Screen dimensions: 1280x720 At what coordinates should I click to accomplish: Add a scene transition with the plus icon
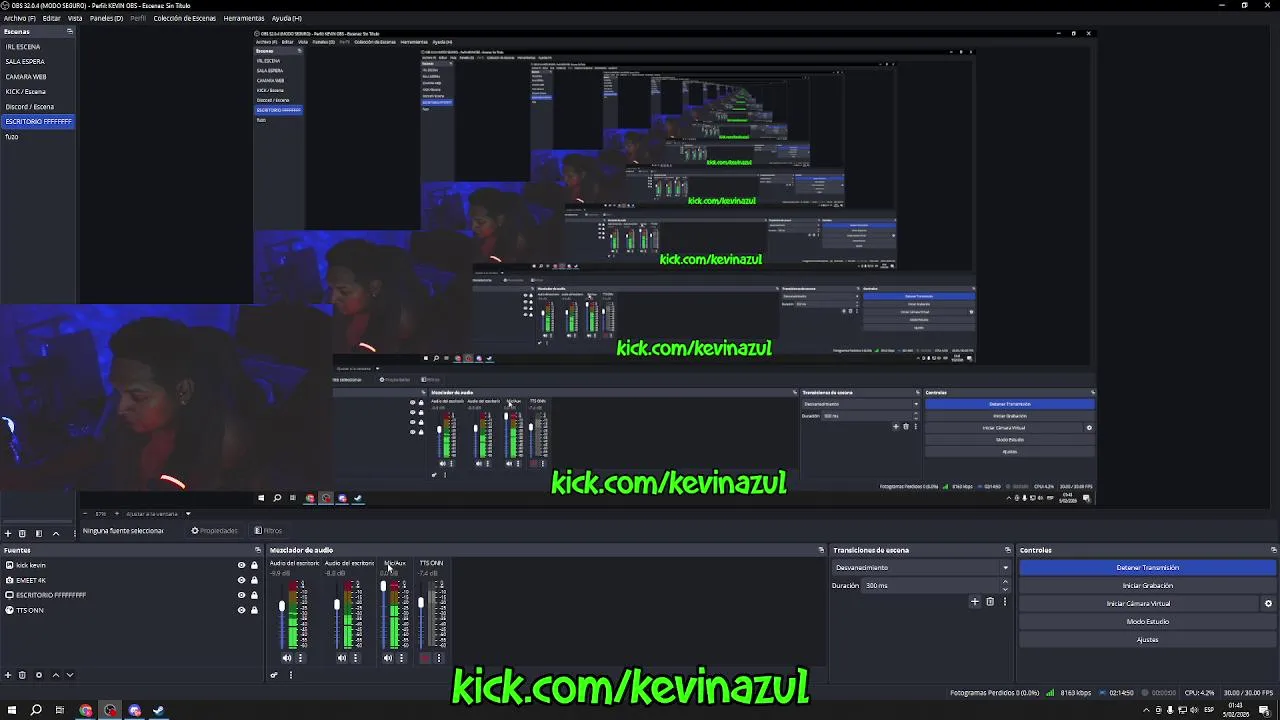pos(975,602)
